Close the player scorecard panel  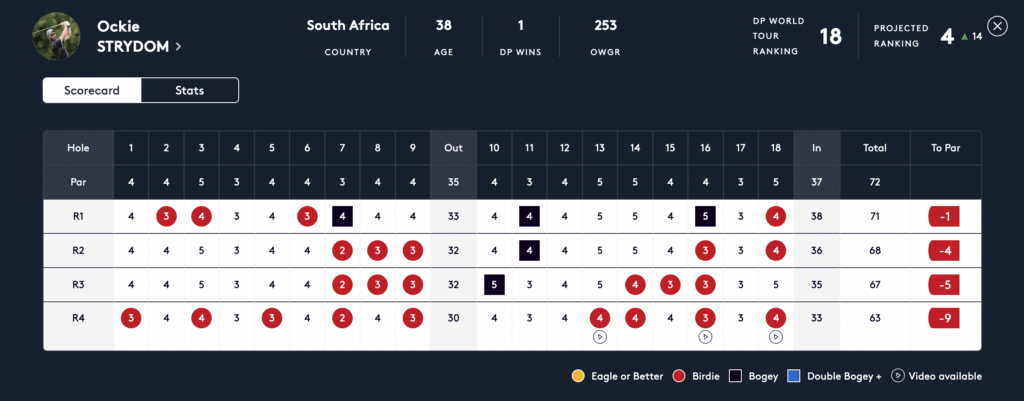click(997, 27)
